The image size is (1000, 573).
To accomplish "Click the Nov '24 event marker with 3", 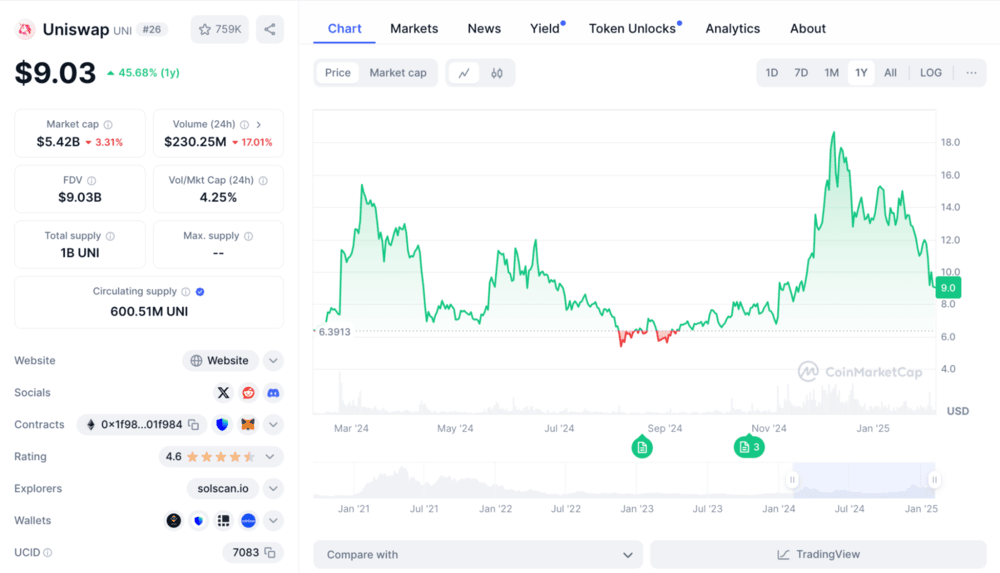I will coord(748,447).
